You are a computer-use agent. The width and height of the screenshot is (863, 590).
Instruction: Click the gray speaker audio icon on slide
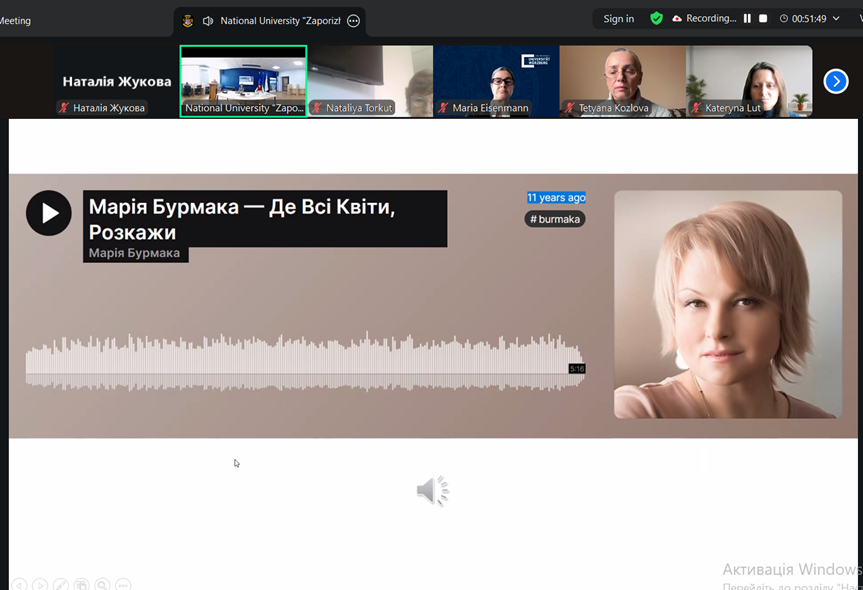click(432, 491)
